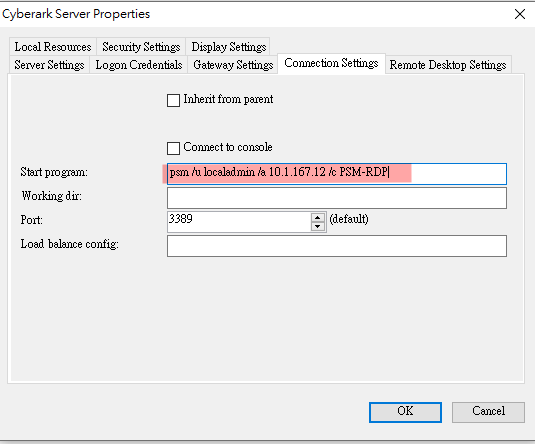Increase port number with up arrow

[318, 218]
